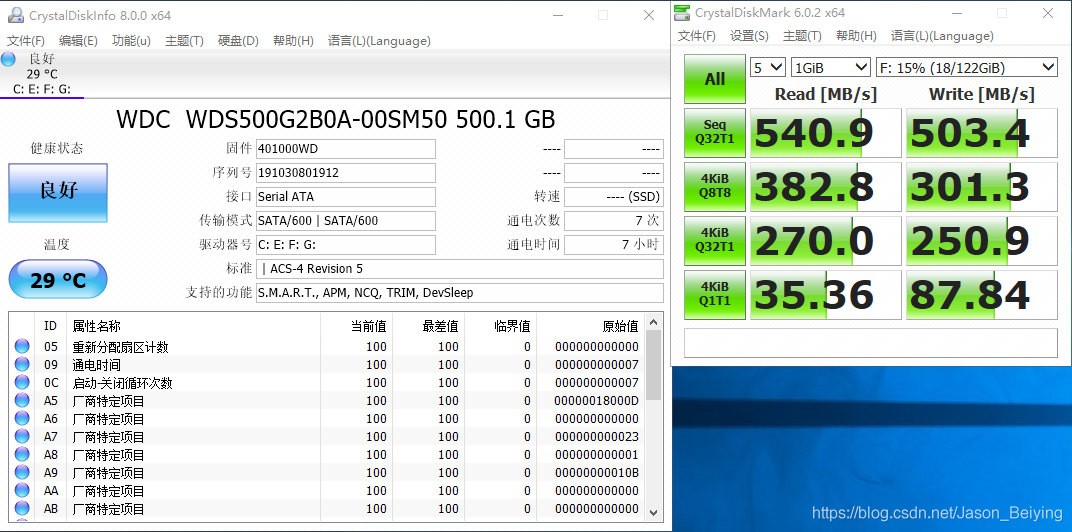Open 硬盘(D) menu in CrystalDiskInfo
This screenshot has height=532, width=1072.
[238, 41]
